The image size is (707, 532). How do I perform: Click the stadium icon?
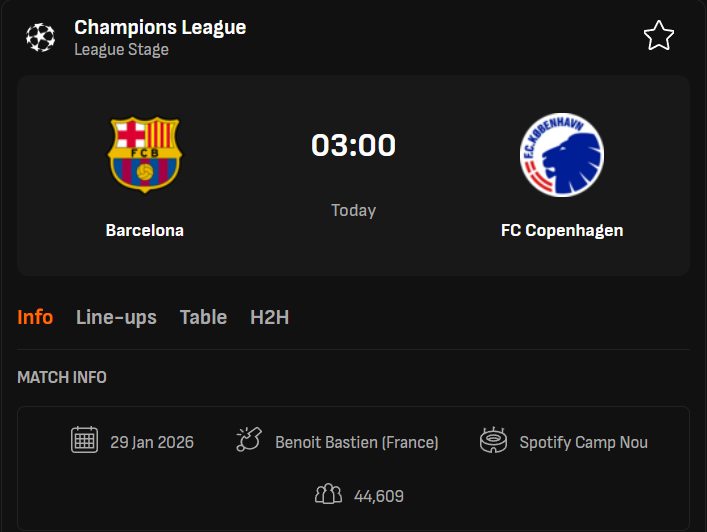pyautogui.click(x=493, y=440)
